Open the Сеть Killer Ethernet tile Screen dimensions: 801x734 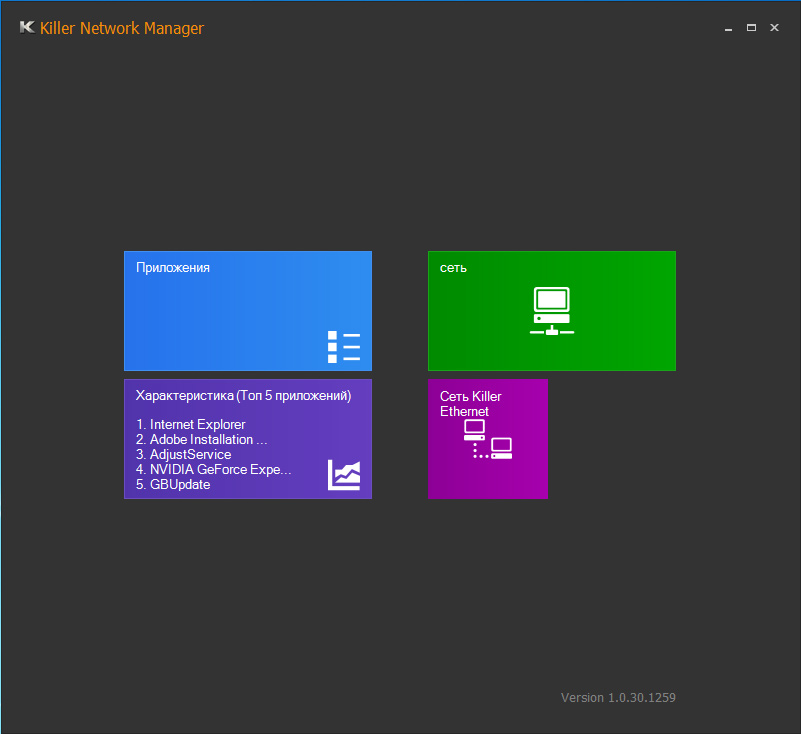pos(488,439)
